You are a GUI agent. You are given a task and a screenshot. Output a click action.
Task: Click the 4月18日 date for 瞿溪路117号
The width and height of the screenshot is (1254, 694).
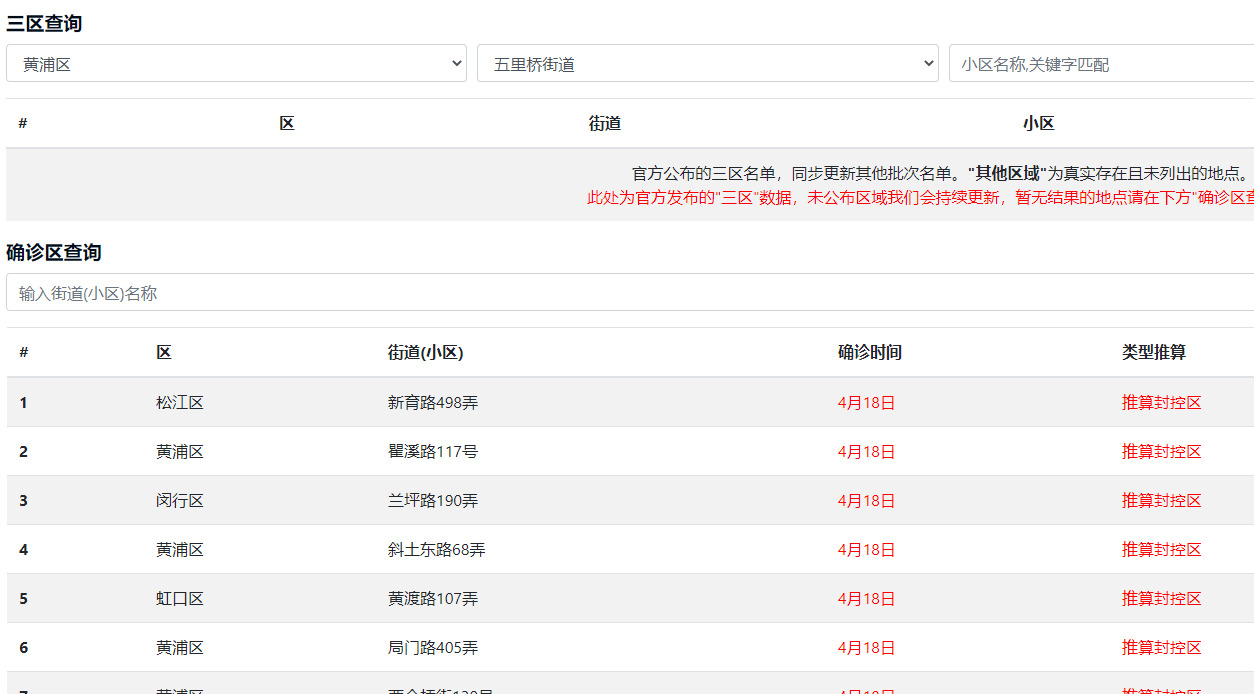click(867, 451)
